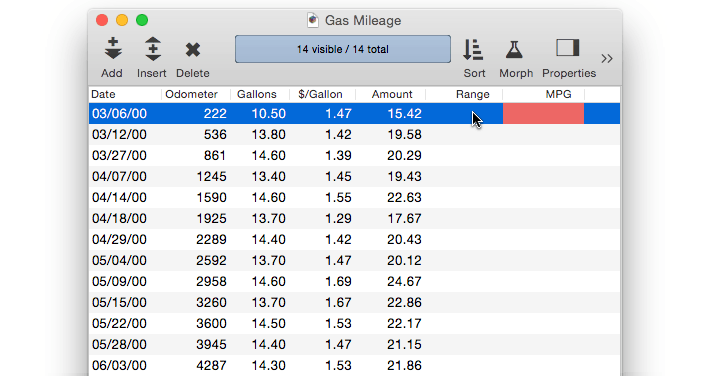Screen dimensions: 714x376
Task: Click odometer value 1925
Action: coord(211,218)
